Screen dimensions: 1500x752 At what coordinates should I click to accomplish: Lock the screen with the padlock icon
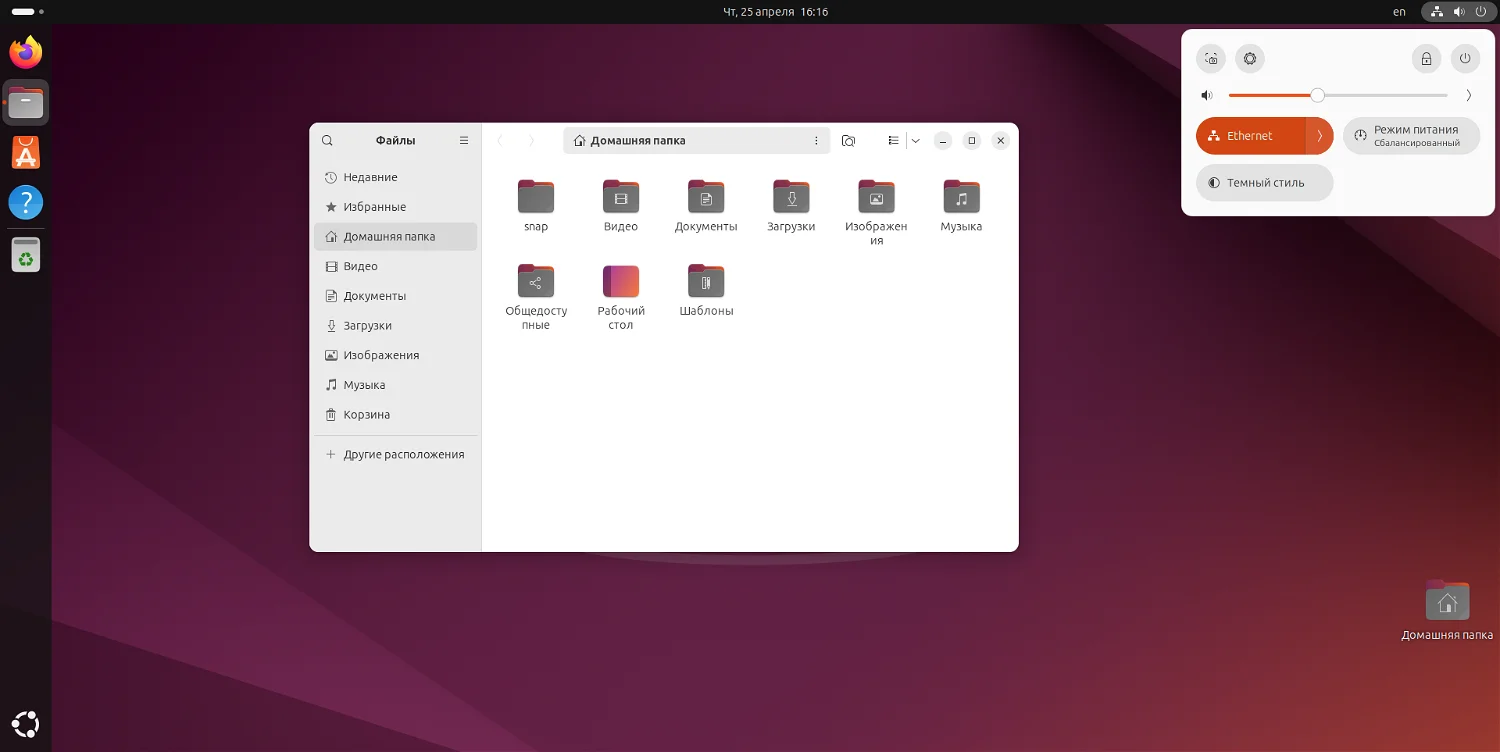[x=1426, y=59]
